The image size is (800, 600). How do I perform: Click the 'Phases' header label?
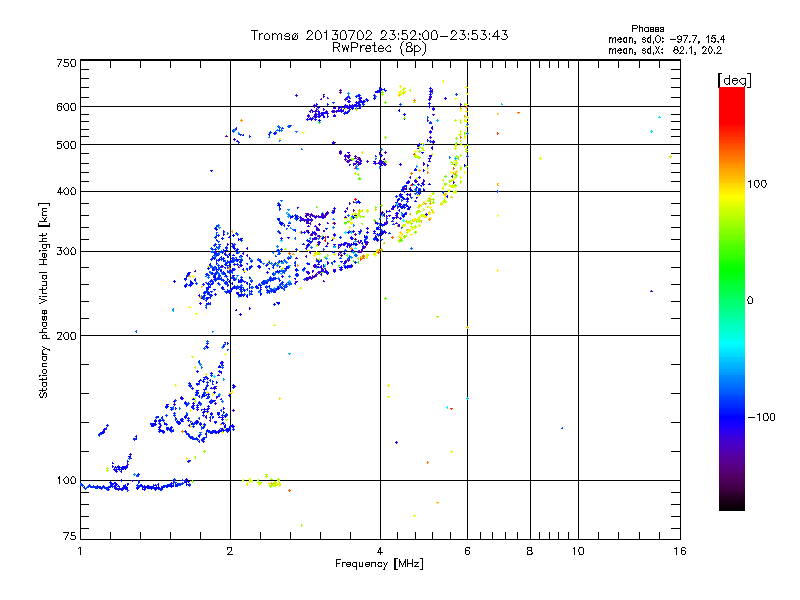pyautogui.click(x=647, y=29)
